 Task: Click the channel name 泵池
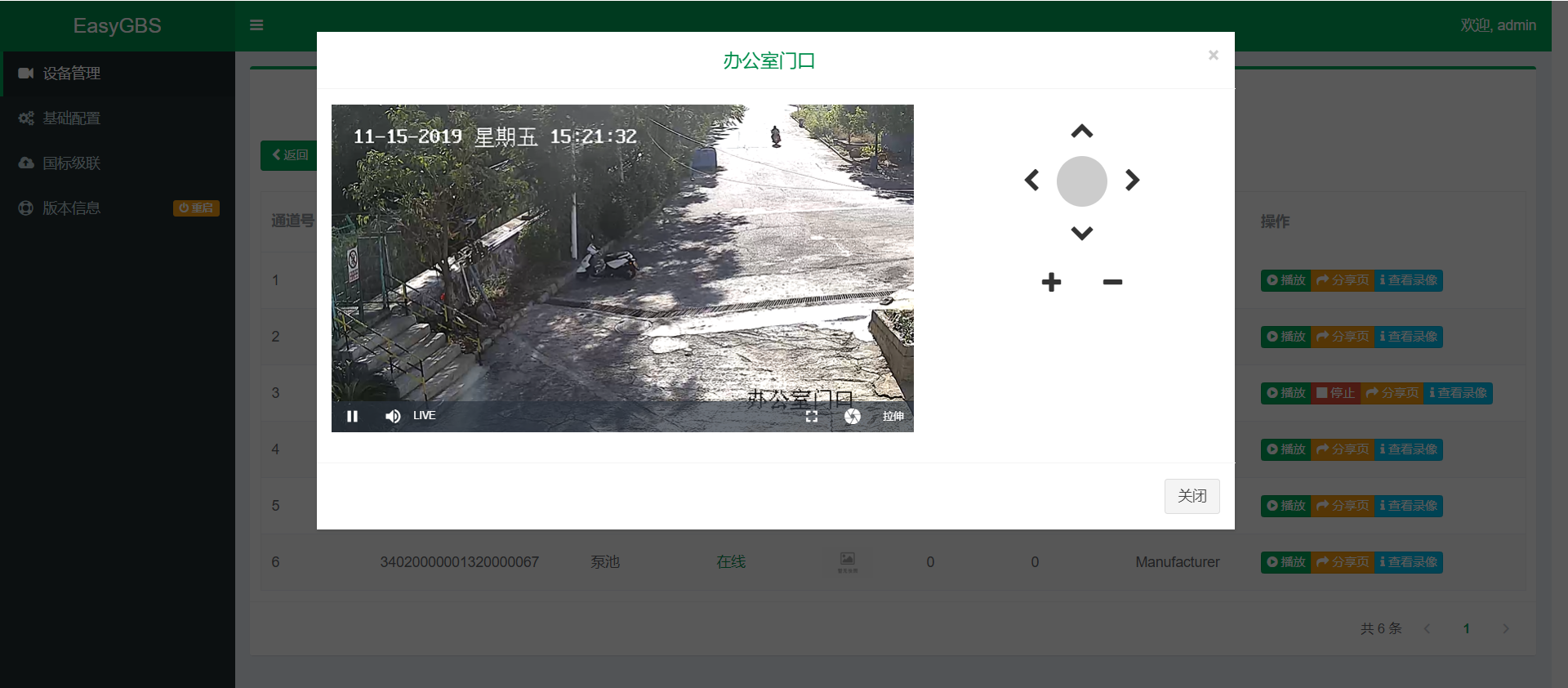[605, 562]
